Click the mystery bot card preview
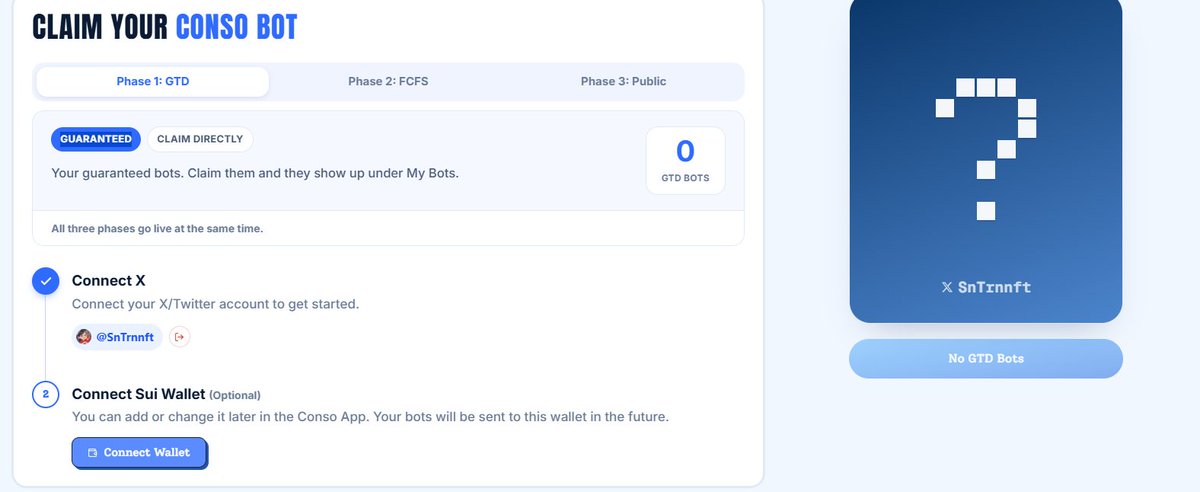 pos(986,158)
